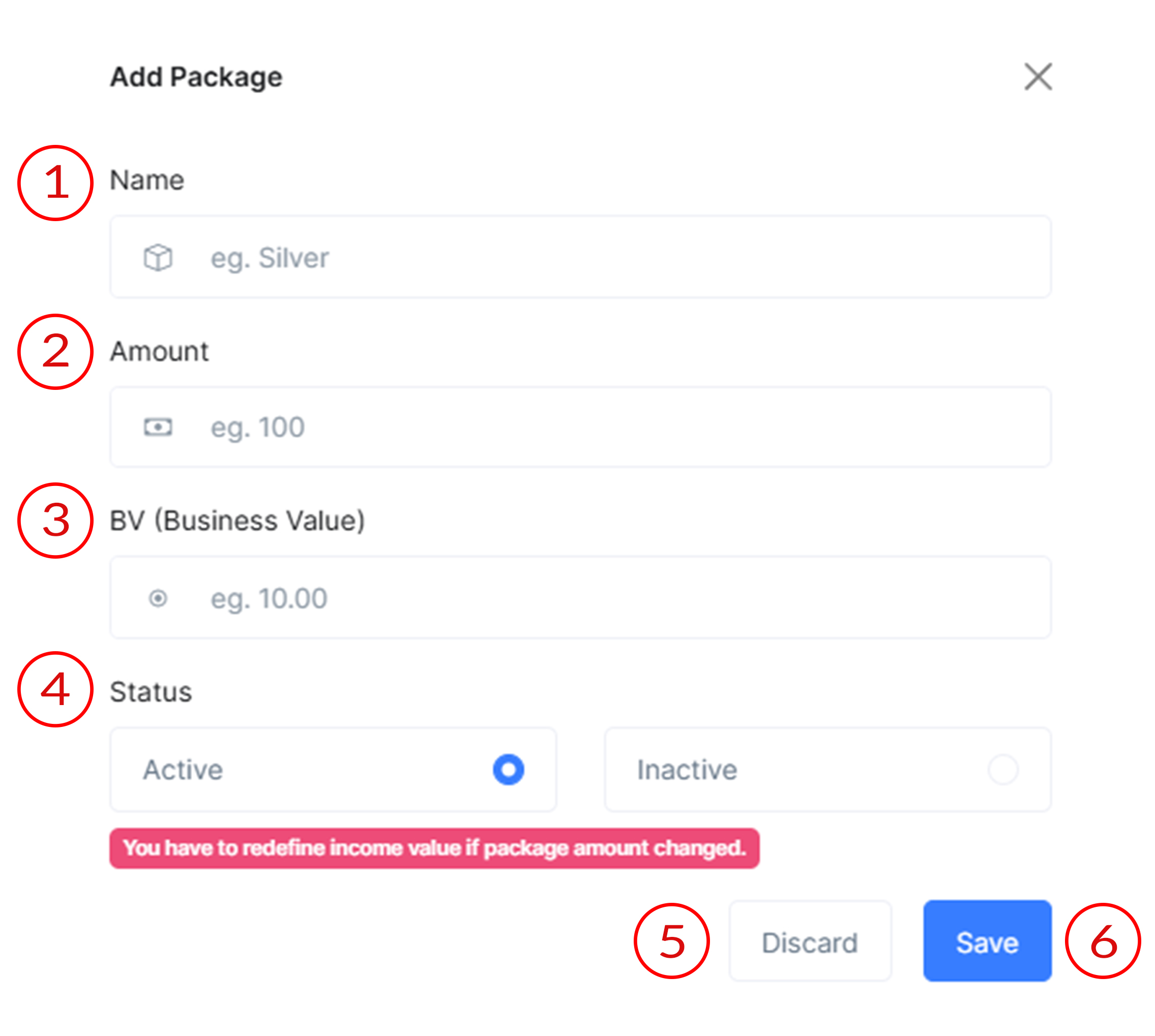Click the Status section label
The width and height of the screenshot is (1155, 1036).
pos(151,692)
